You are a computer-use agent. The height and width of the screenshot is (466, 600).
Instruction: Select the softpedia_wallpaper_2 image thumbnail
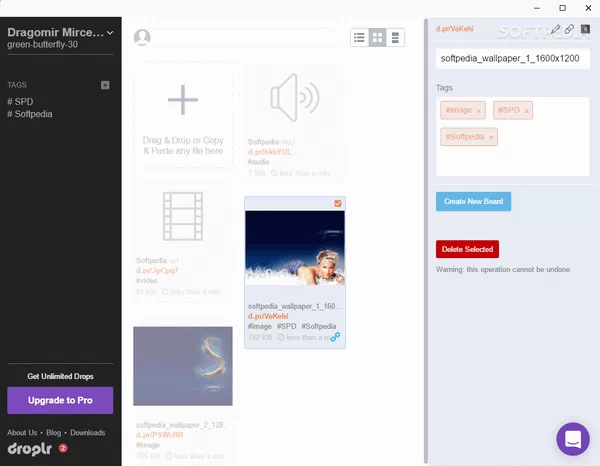[183, 366]
